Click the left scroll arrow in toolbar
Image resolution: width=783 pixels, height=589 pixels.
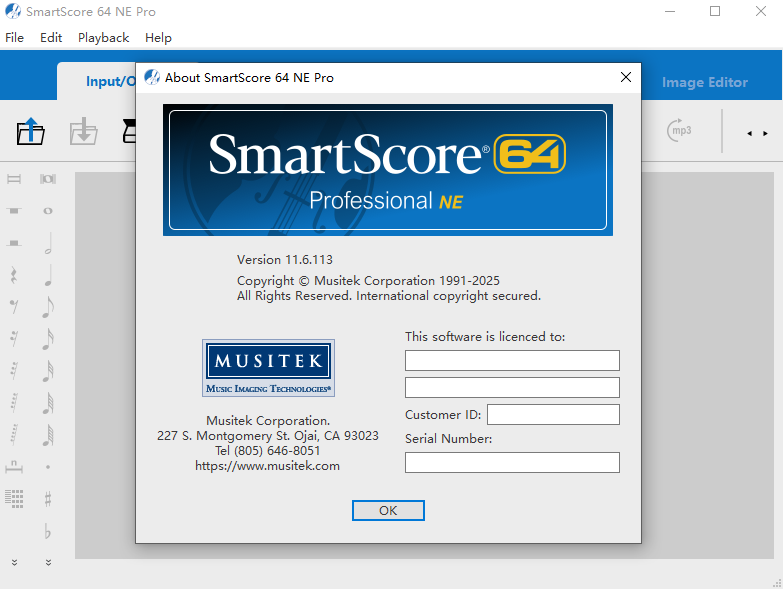pos(750,133)
